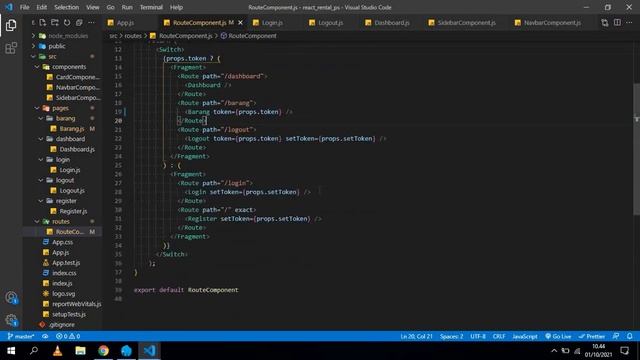The height and width of the screenshot is (360, 640).
Task: Open changes compare icon in editor toolbar
Action: click(x=604, y=23)
